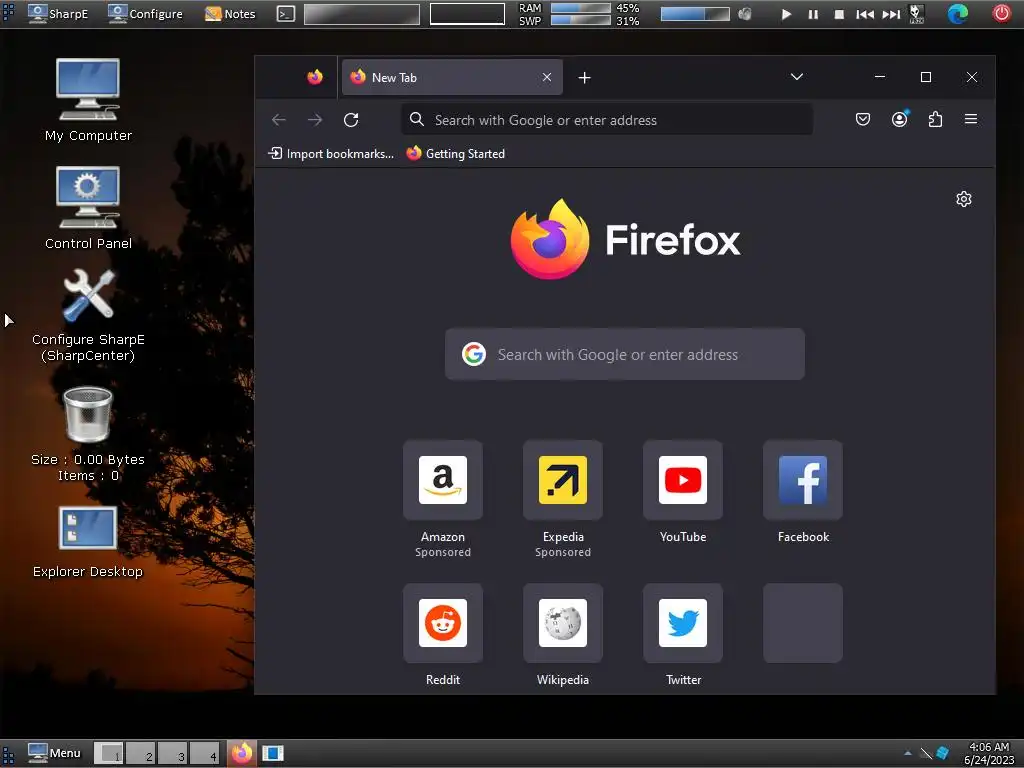Viewport: 1024px width, 768px height.
Task: Select Firefox task in bottom taskbar
Action: [x=242, y=753]
